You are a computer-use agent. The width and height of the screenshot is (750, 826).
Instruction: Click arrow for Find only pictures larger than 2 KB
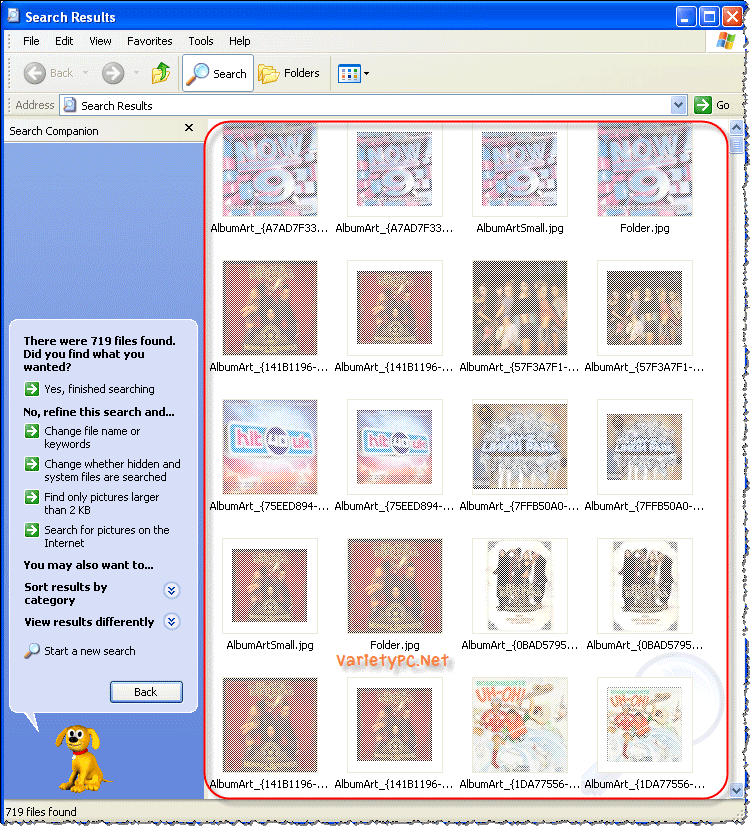[x=32, y=497]
